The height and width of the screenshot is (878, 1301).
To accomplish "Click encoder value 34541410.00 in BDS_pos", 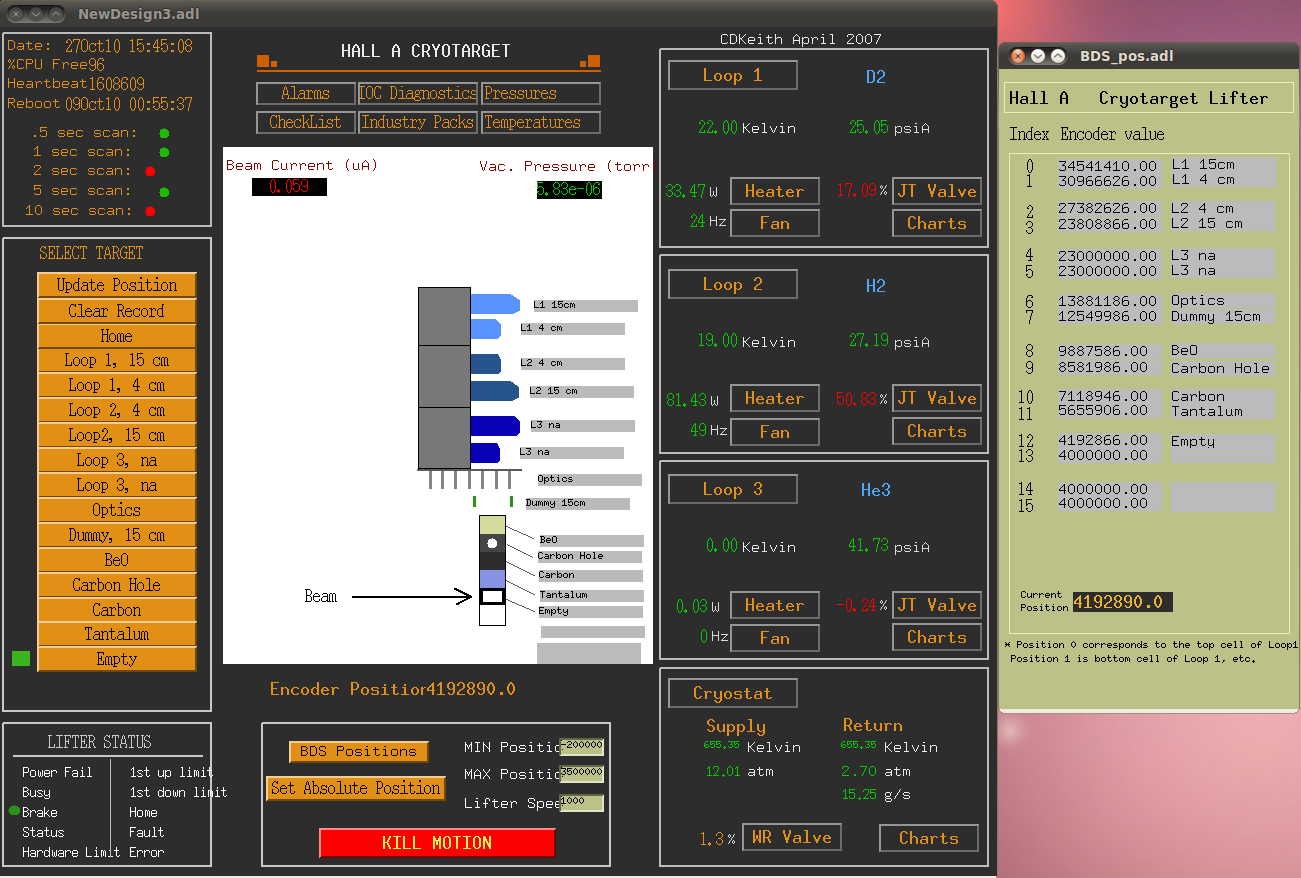I will click(x=1108, y=165).
